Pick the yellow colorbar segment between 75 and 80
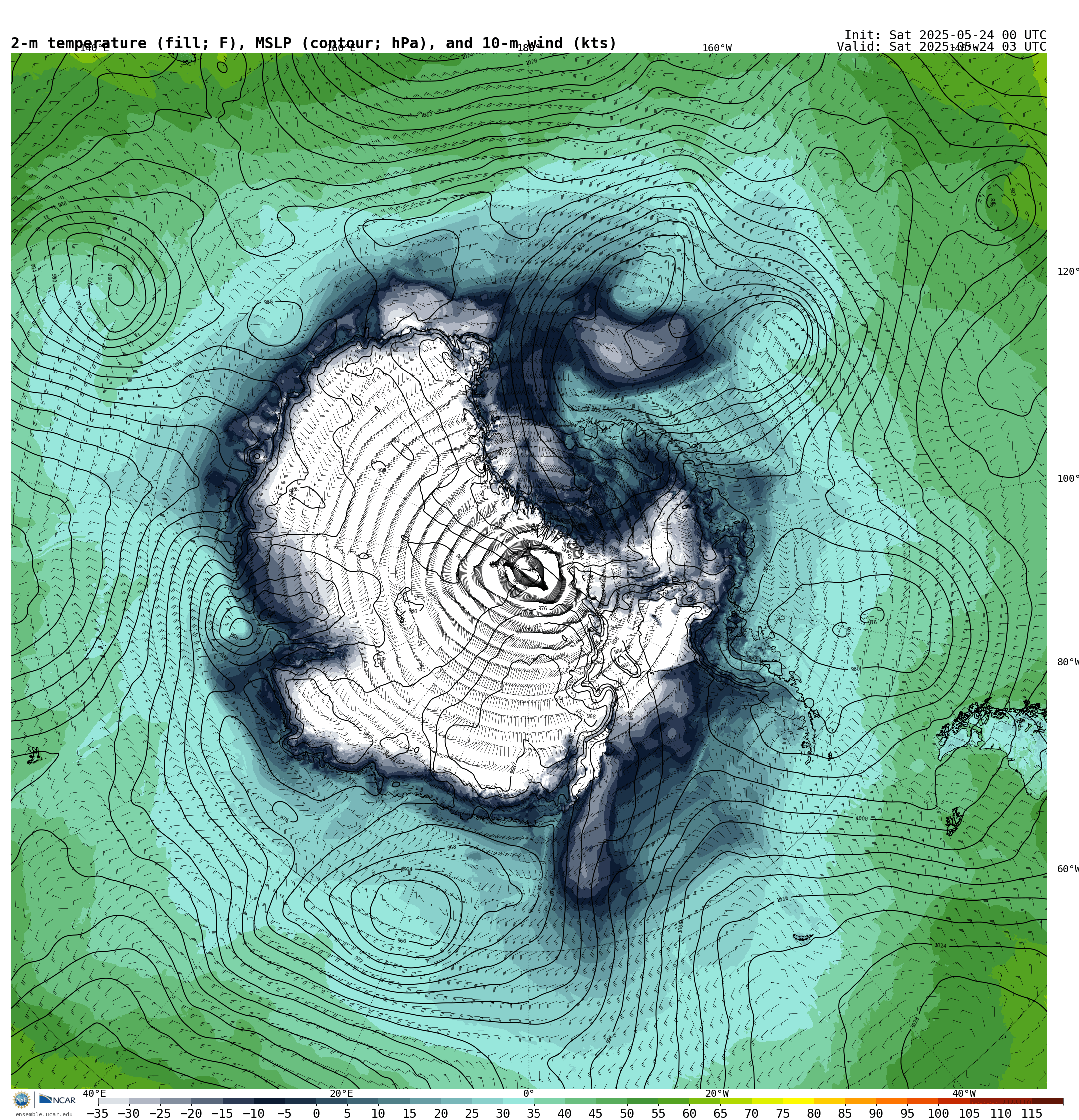1079x1120 pixels. pos(798,1101)
